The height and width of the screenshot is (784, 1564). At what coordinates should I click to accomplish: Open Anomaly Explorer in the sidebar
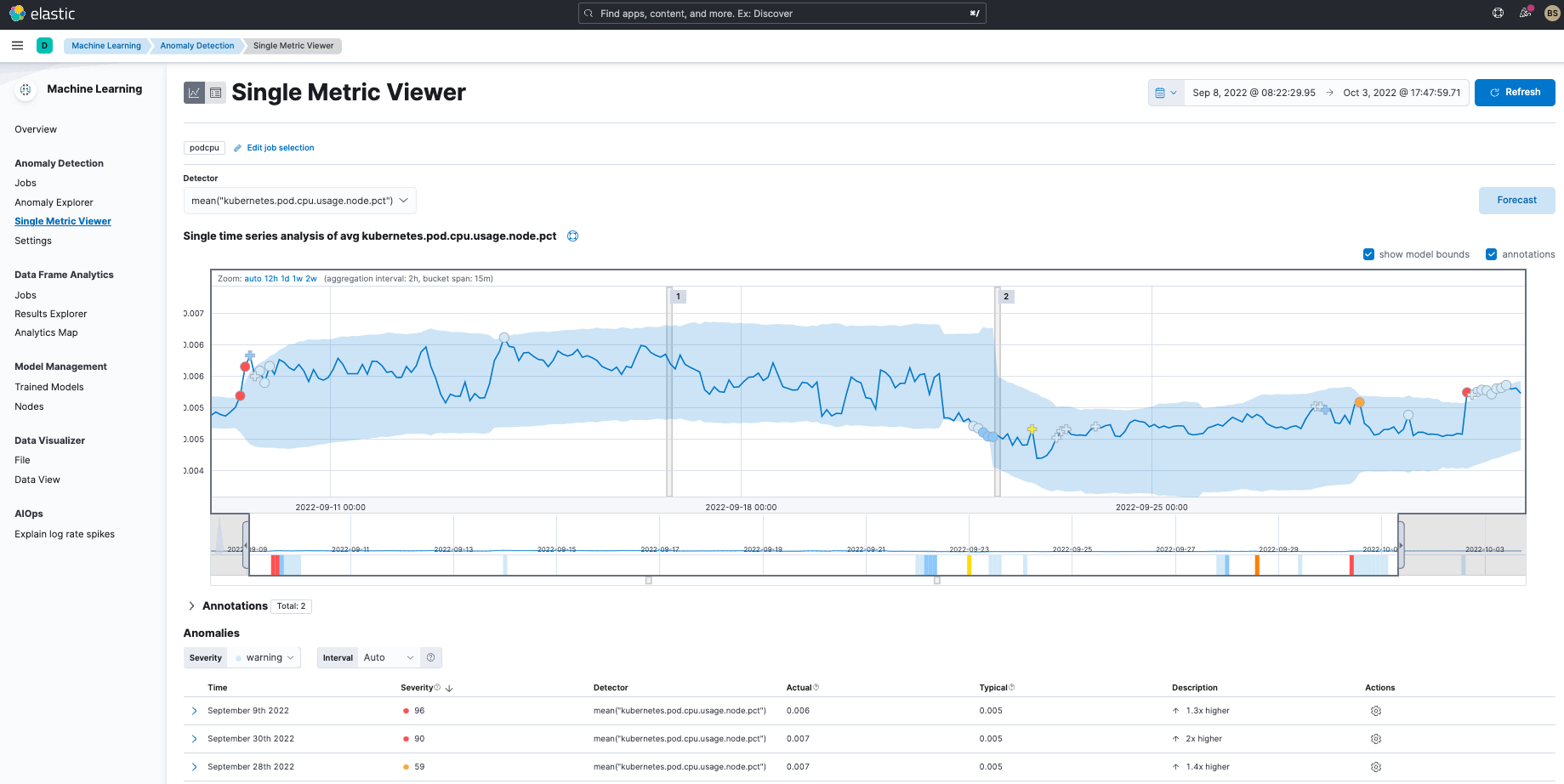(54, 202)
